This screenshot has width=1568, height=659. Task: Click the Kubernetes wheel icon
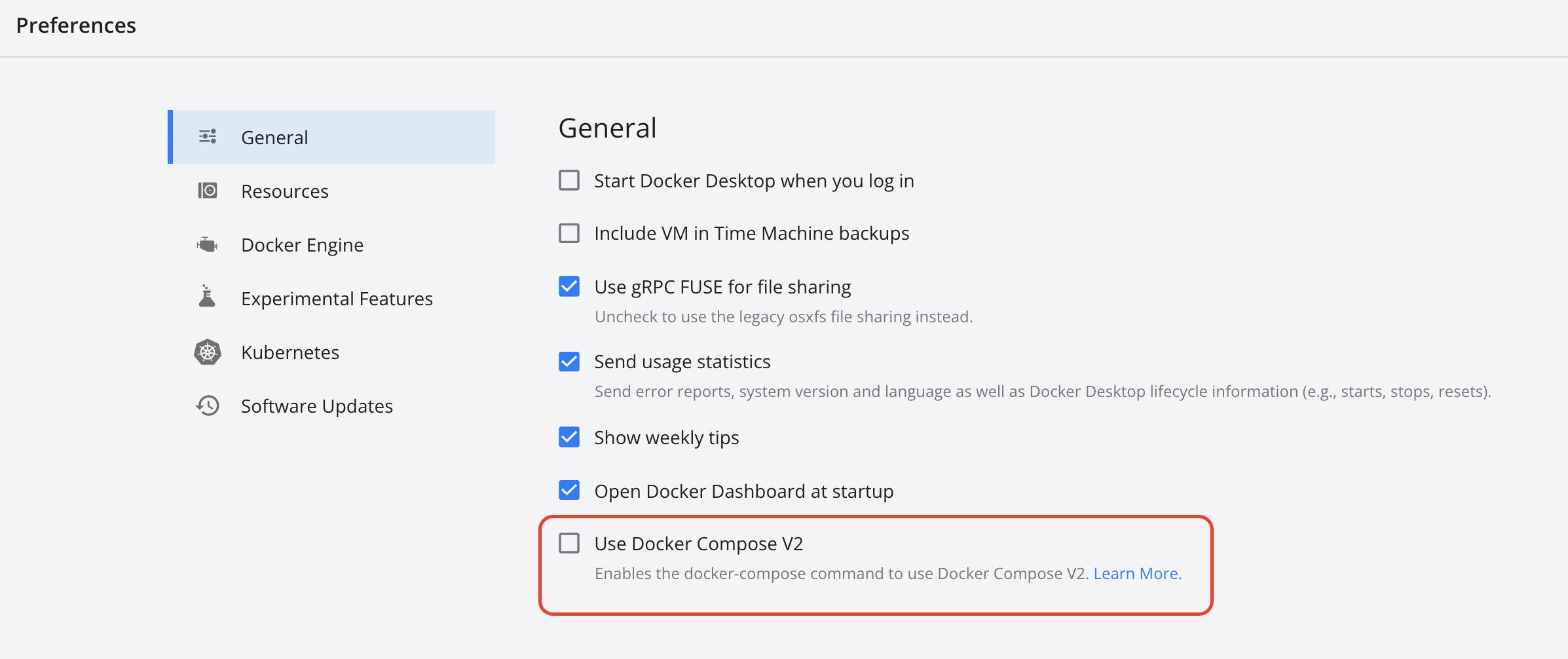coord(208,352)
